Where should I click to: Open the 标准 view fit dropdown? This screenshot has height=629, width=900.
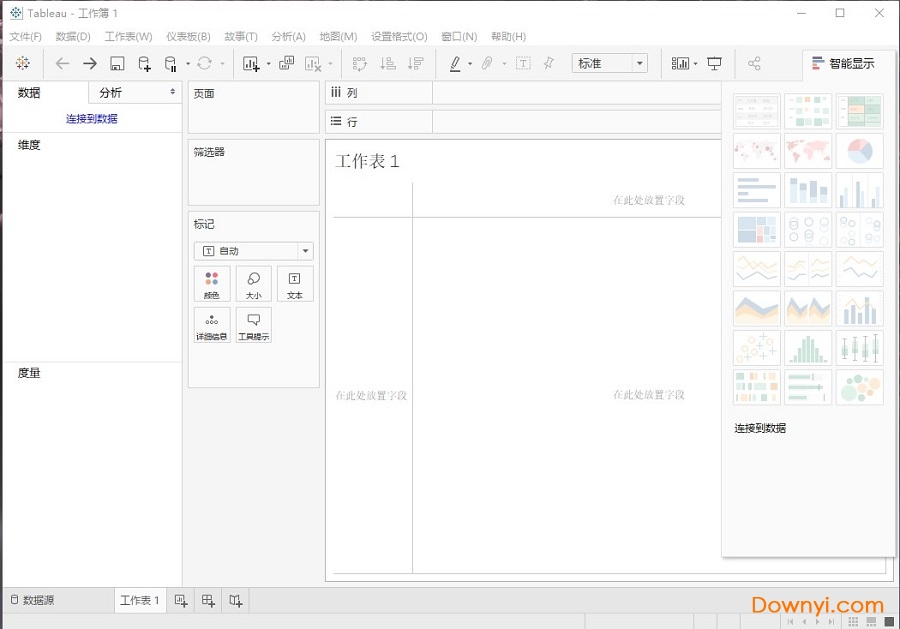638,62
